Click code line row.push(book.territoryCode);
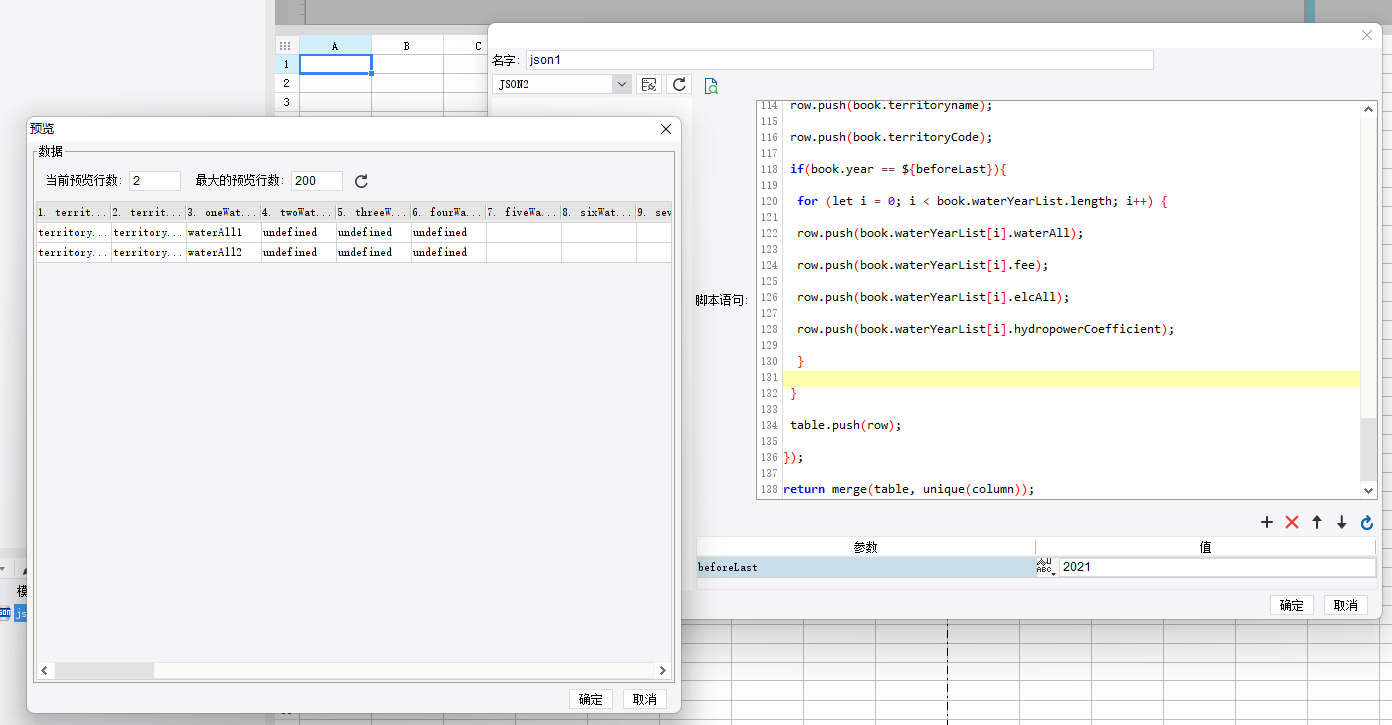 tap(891, 137)
